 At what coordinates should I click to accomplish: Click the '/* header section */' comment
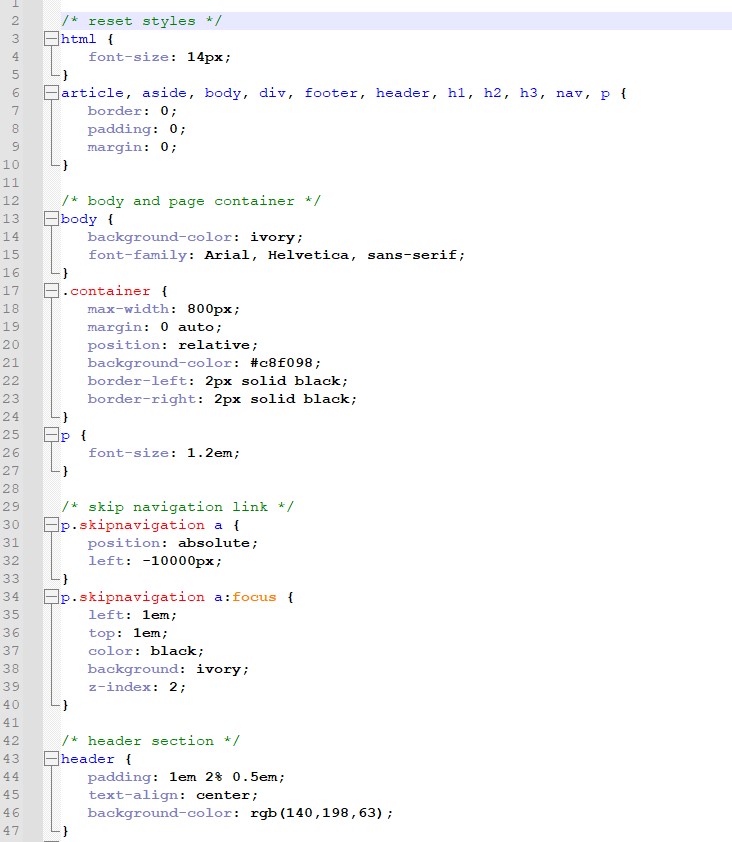point(150,741)
